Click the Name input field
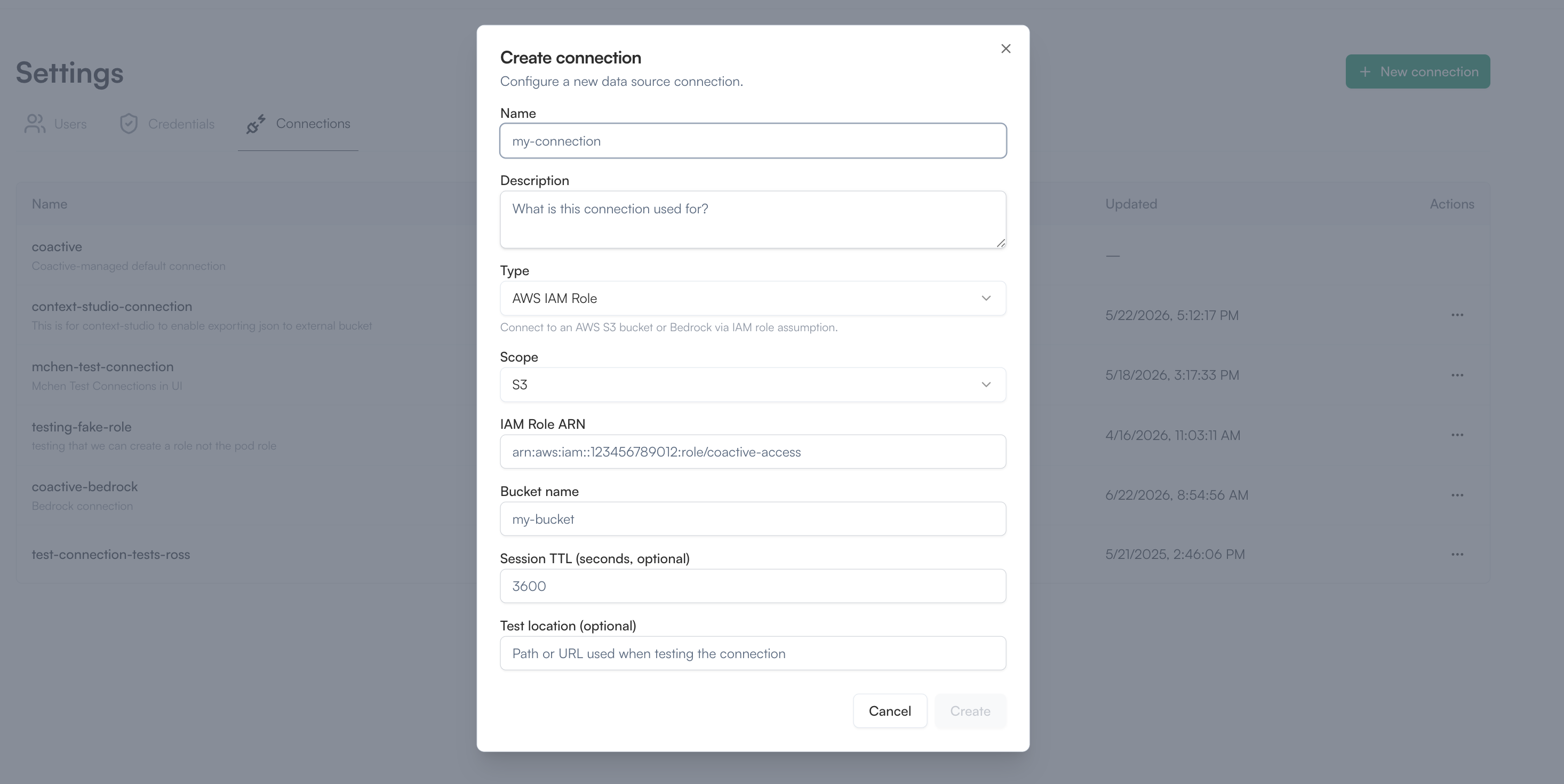The image size is (1564, 784). tap(753, 141)
